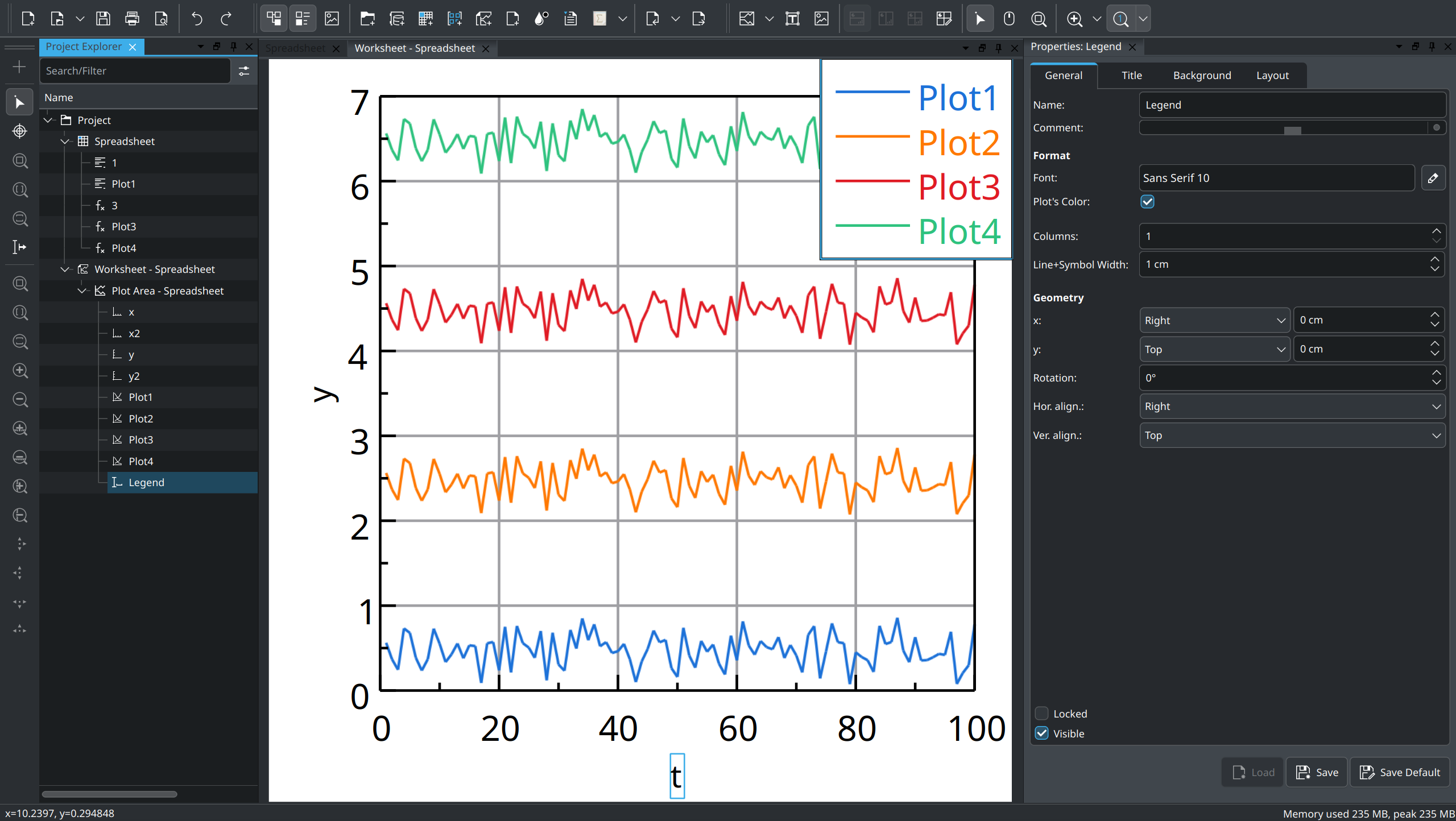Uncheck the Plot's Color checkbox
Screen dimensions: 1456x821
point(1147,202)
